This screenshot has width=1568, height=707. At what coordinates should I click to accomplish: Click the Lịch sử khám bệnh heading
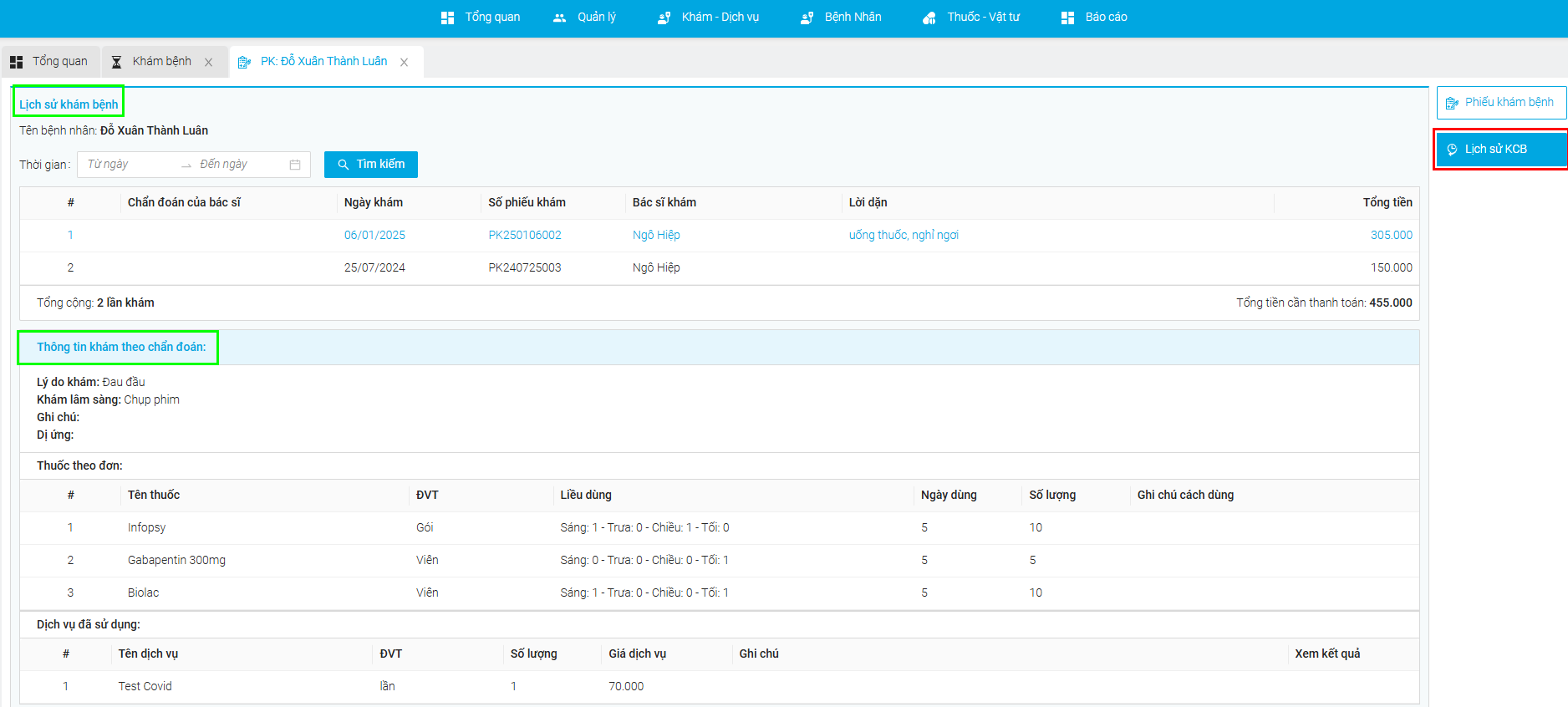tap(69, 105)
